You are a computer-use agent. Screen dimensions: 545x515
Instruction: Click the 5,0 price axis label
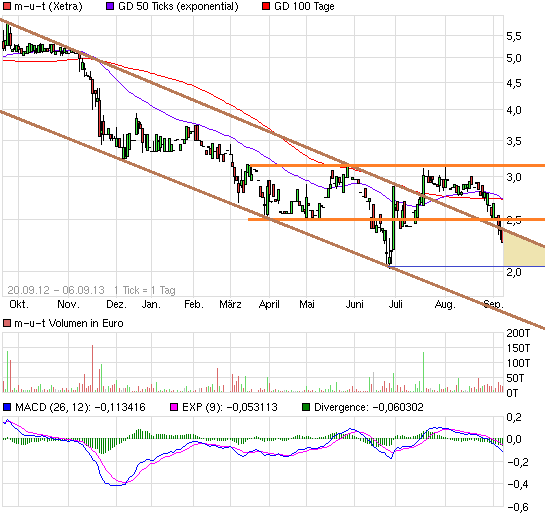click(514, 58)
